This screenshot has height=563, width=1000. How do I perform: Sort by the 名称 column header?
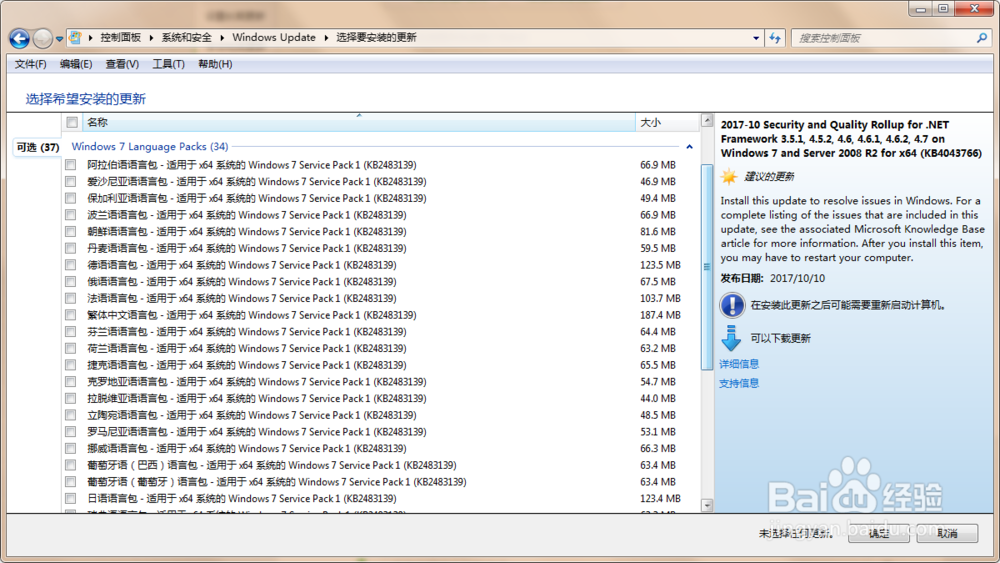pyautogui.click(x=358, y=122)
